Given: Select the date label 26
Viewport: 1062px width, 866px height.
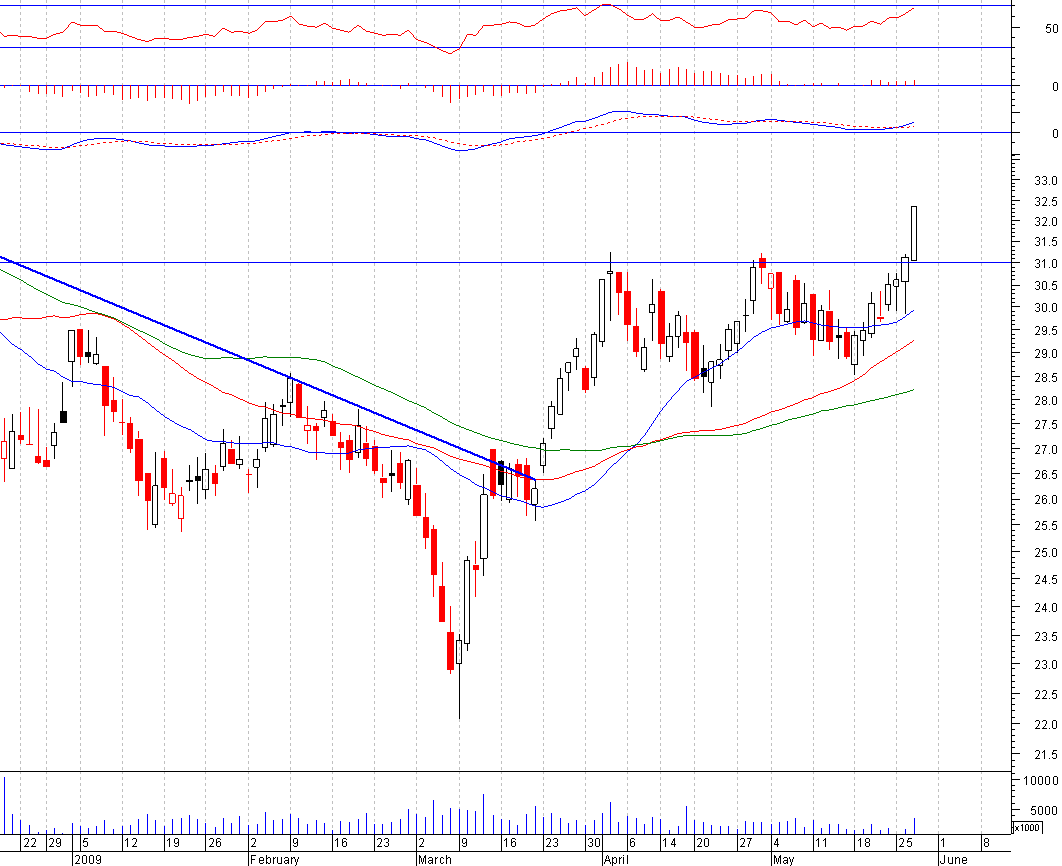Looking at the screenshot, I should point(215,843).
